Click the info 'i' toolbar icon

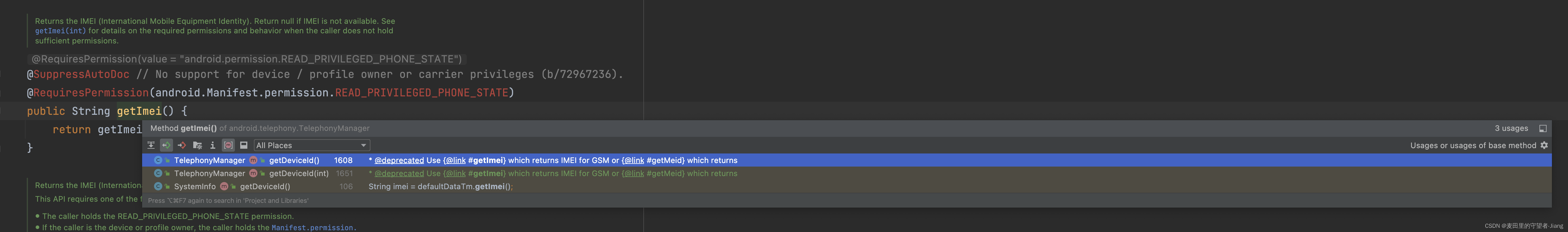[213, 145]
